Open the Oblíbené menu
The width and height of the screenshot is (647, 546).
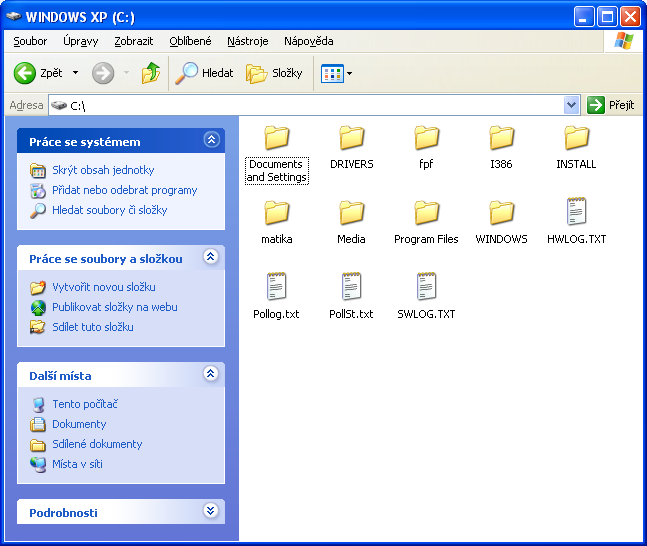tap(190, 41)
